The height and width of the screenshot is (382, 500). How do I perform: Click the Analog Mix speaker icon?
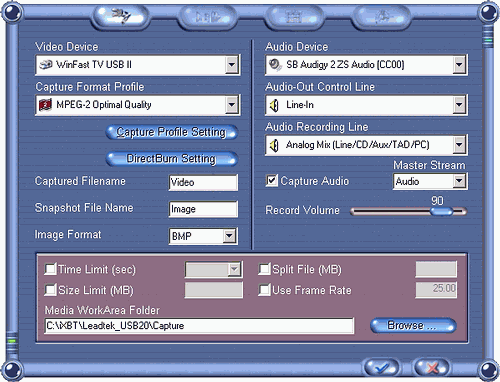point(274,145)
